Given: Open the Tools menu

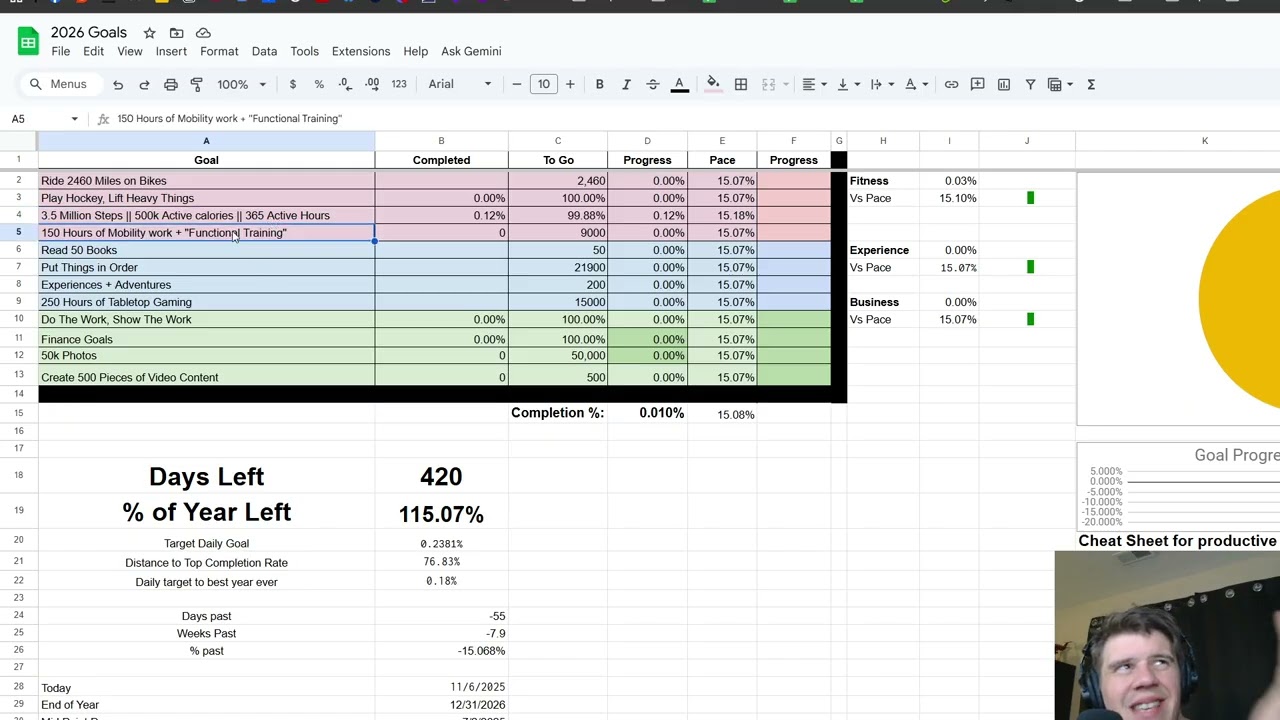Looking at the screenshot, I should click(x=304, y=51).
